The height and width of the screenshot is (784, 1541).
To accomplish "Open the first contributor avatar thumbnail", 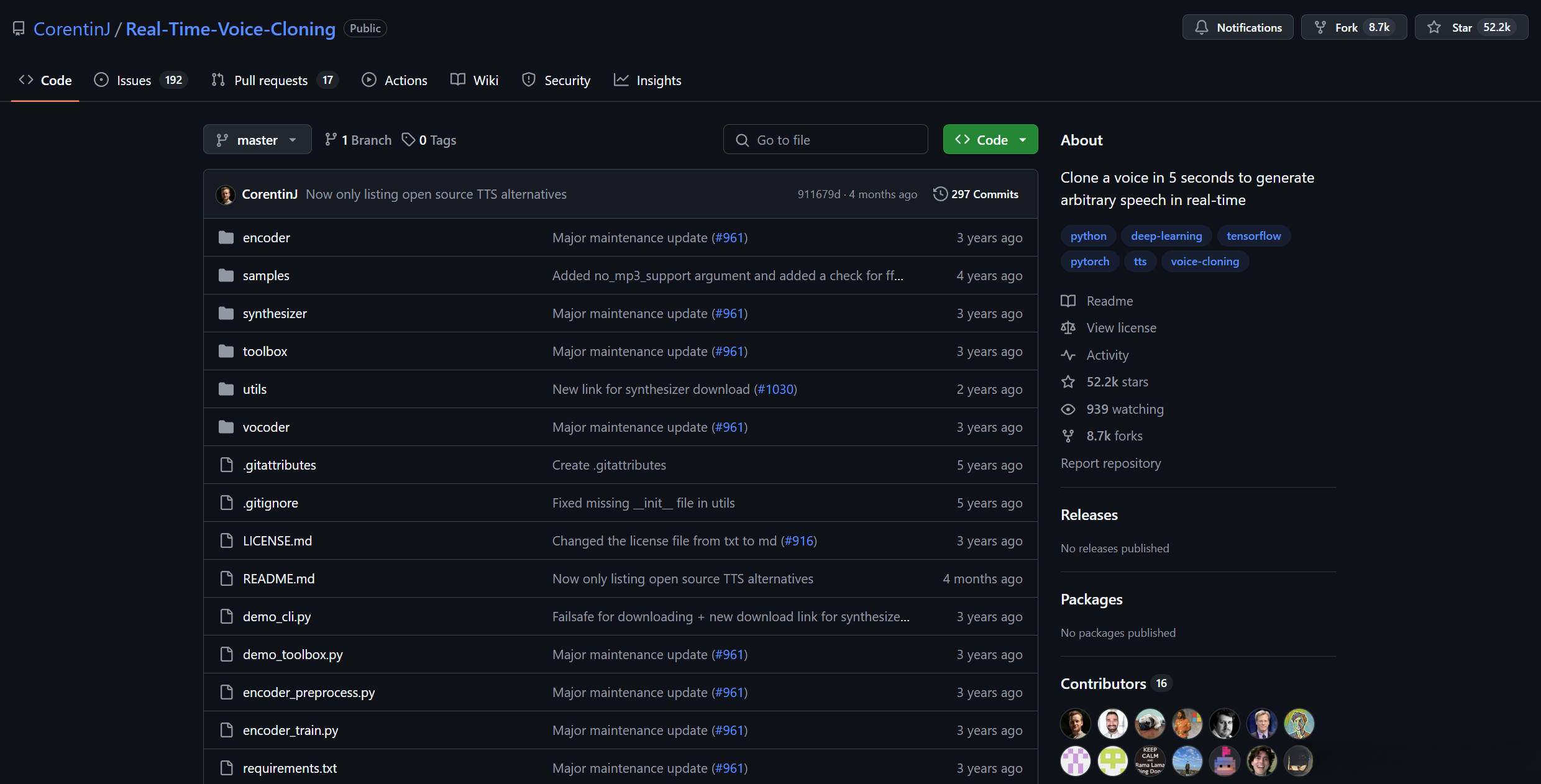I will [1075, 724].
